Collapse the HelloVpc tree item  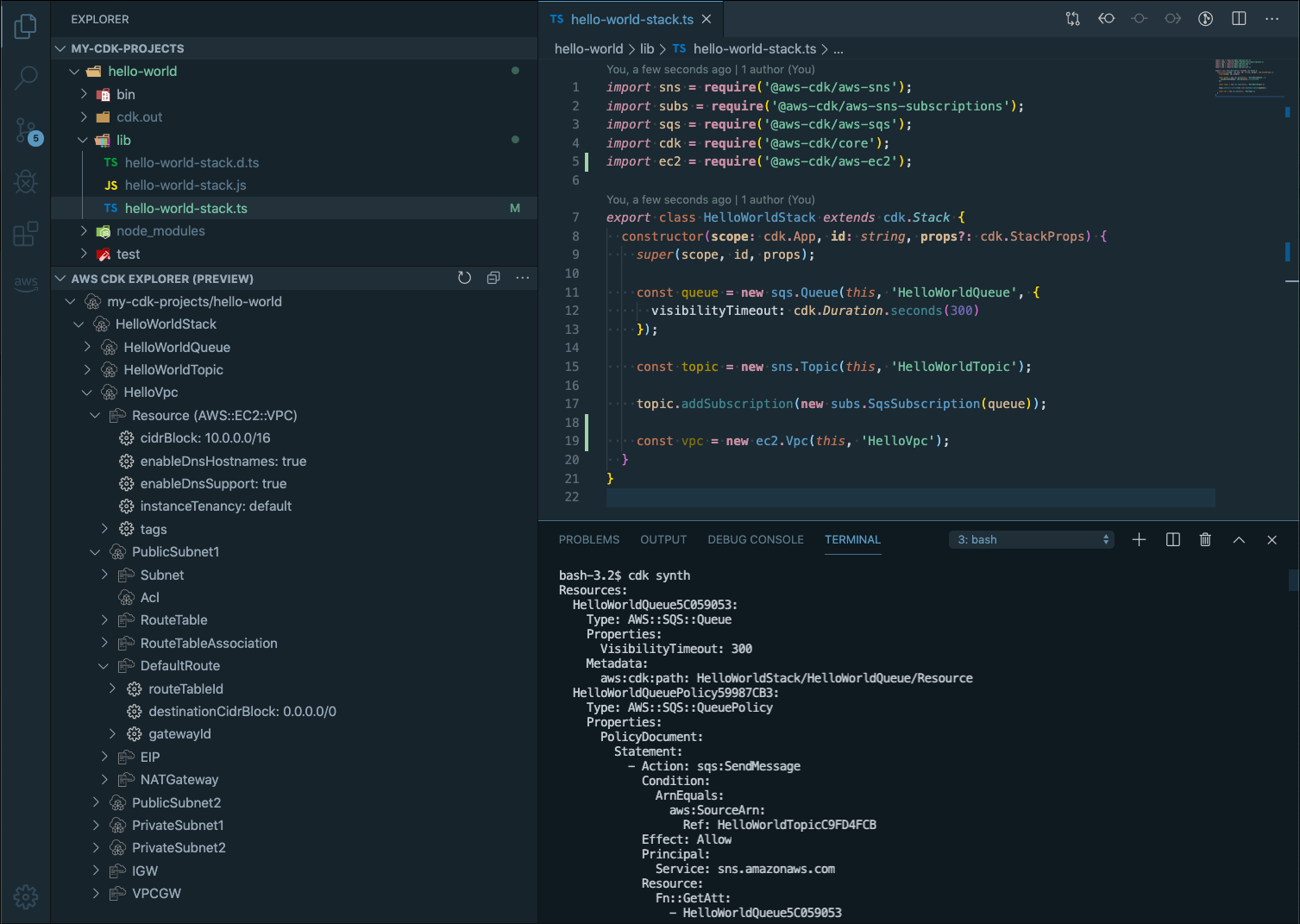pyautogui.click(x=86, y=392)
